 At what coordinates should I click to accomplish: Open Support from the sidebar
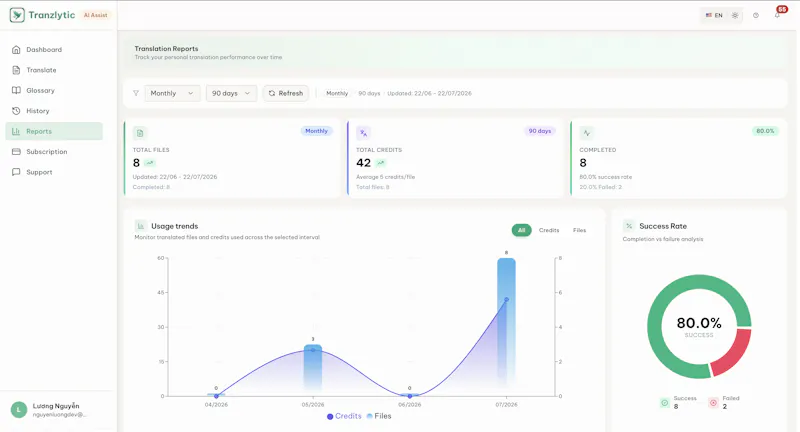click(x=54, y=172)
